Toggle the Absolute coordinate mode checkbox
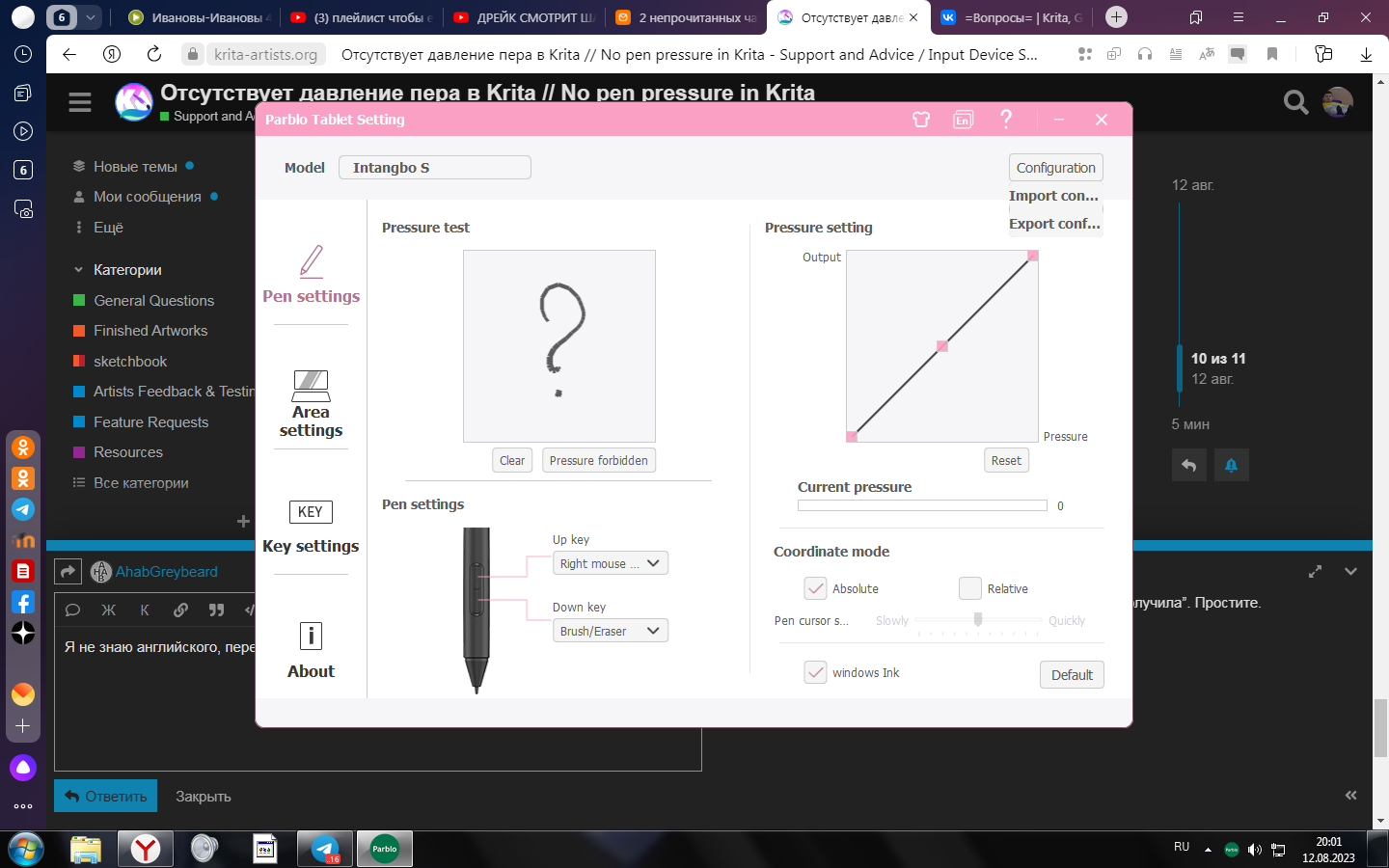This screenshot has height=868, width=1389. pos(815,588)
